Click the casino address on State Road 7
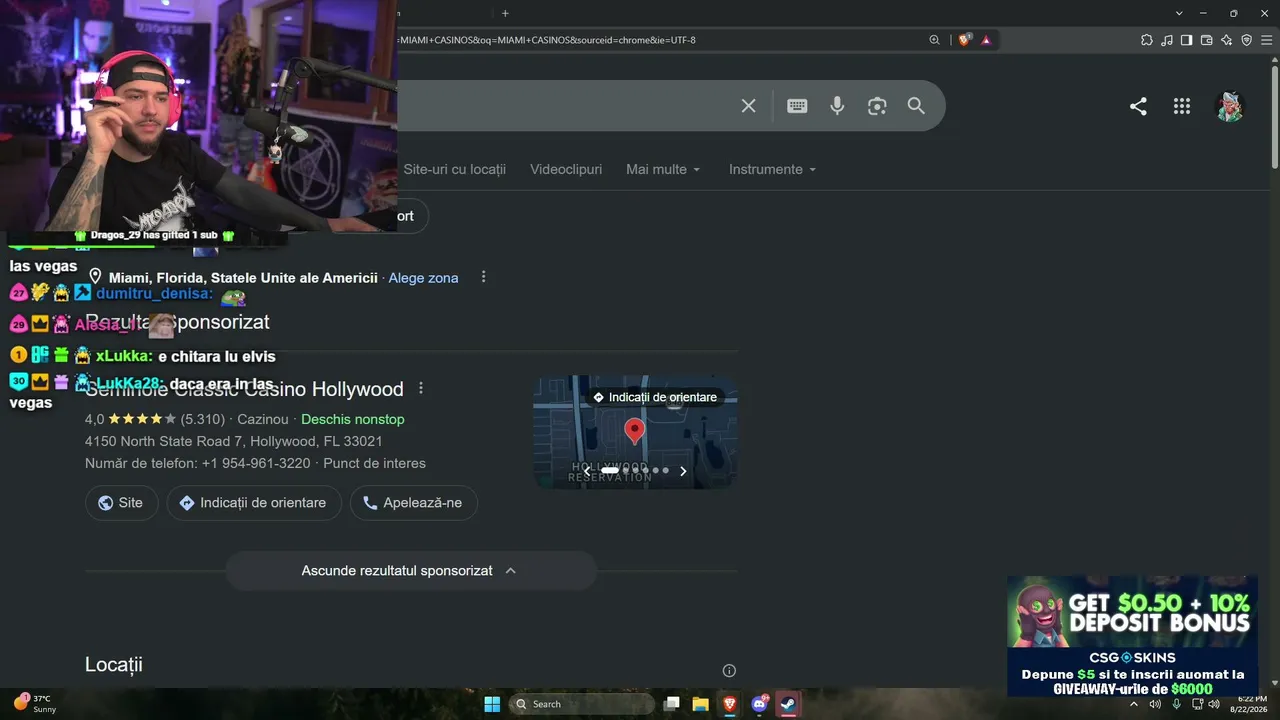This screenshot has width=1280, height=720. coord(234,441)
